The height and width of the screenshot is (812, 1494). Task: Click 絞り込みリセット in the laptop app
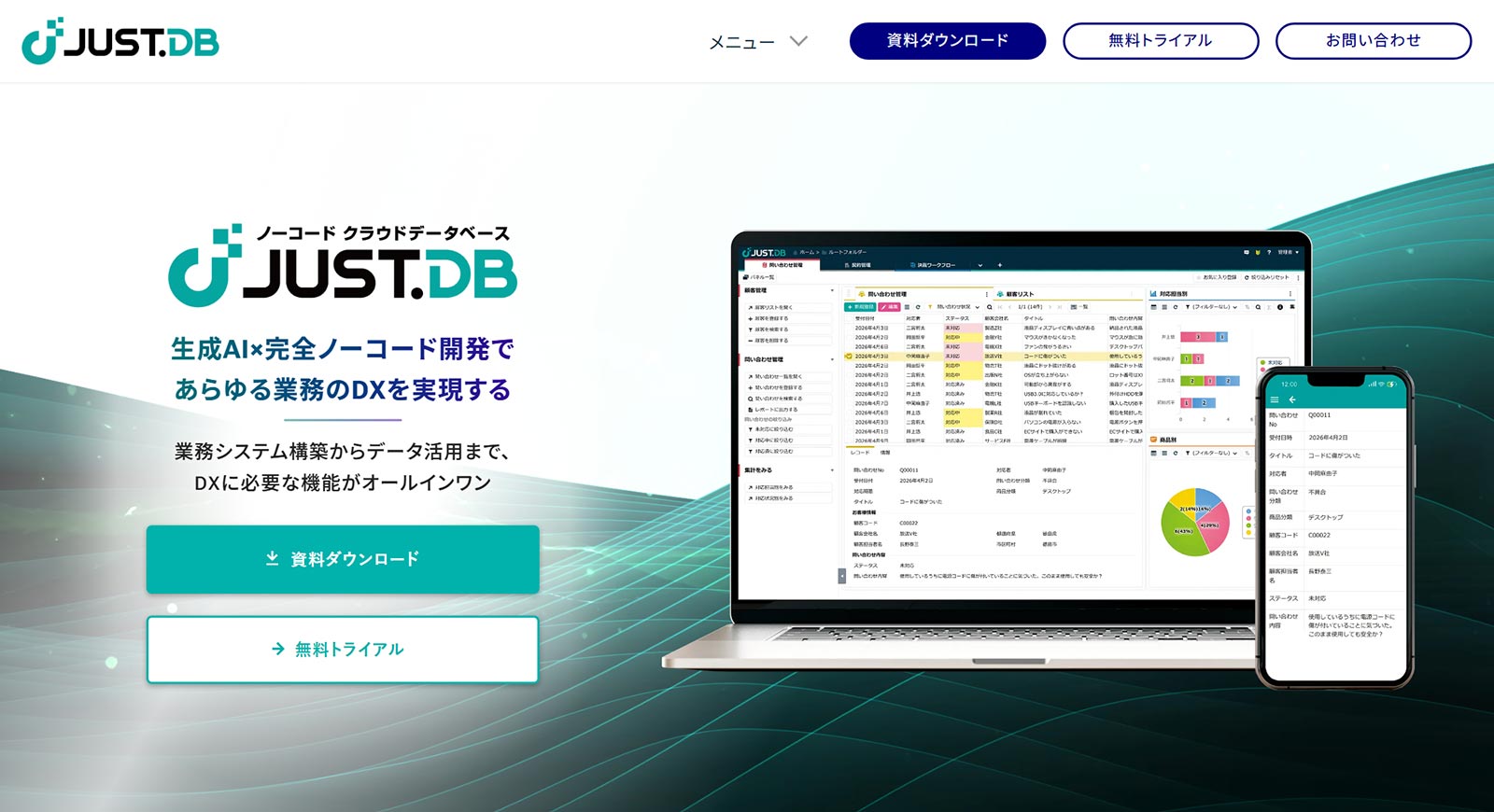tap(1267, 277)
